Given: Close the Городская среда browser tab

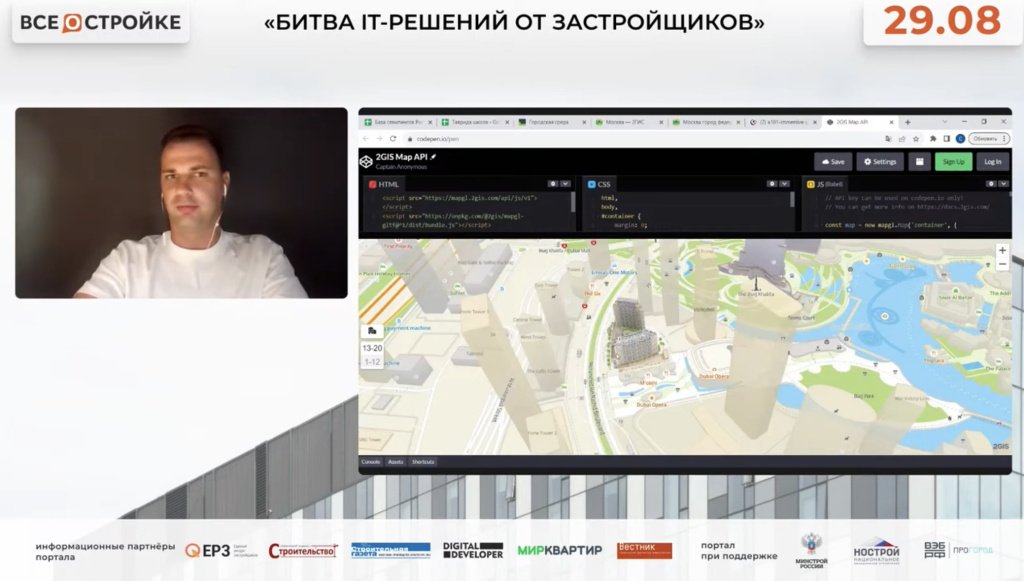Looking at the screenshot, I should (584, 122).
